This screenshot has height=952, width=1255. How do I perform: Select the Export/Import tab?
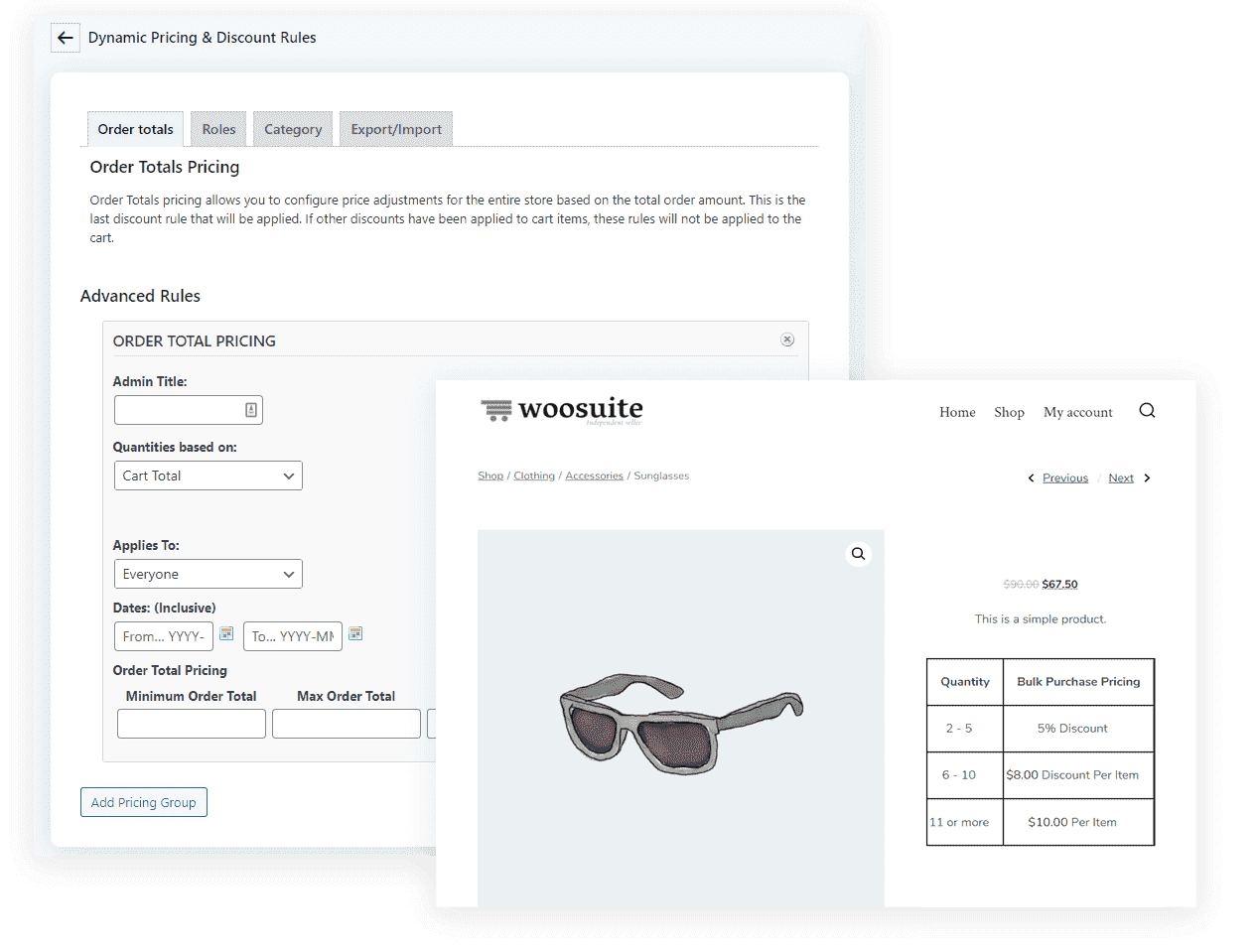pyautogui.click(x=396, y=129)
